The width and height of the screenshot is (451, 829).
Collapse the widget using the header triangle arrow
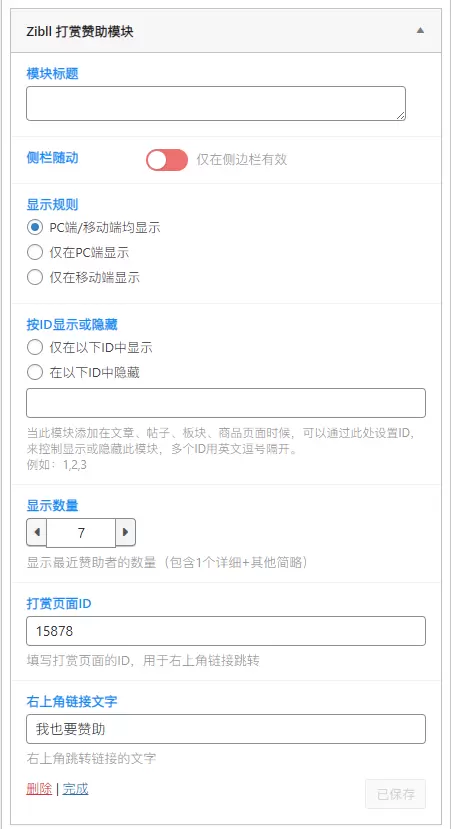pos(420,31)
